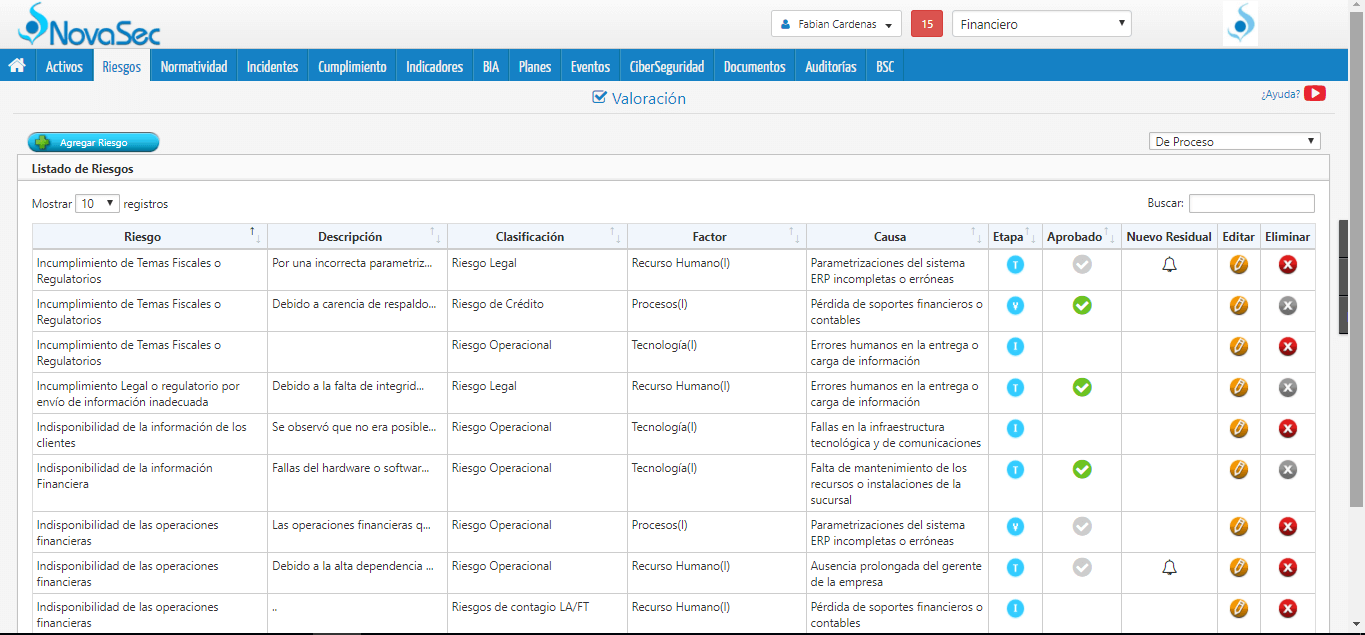Click Etapa 'I' icon in Riesgos de contagio row
The image size is (1365, 635).
coord(1015,608)
